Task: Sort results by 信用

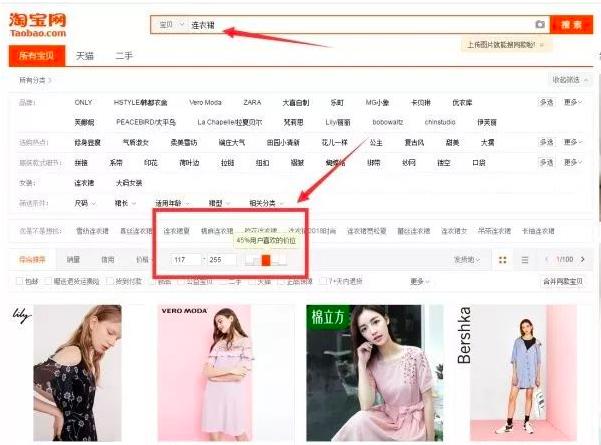Action: 108,260
